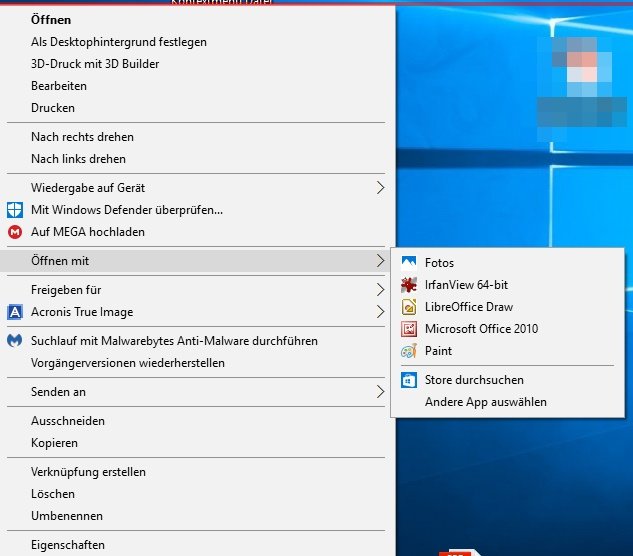Open Wiedergabe auf Gerät entry
The width and height of the screenshot is (633, 556).
click(x=196, y=188)
